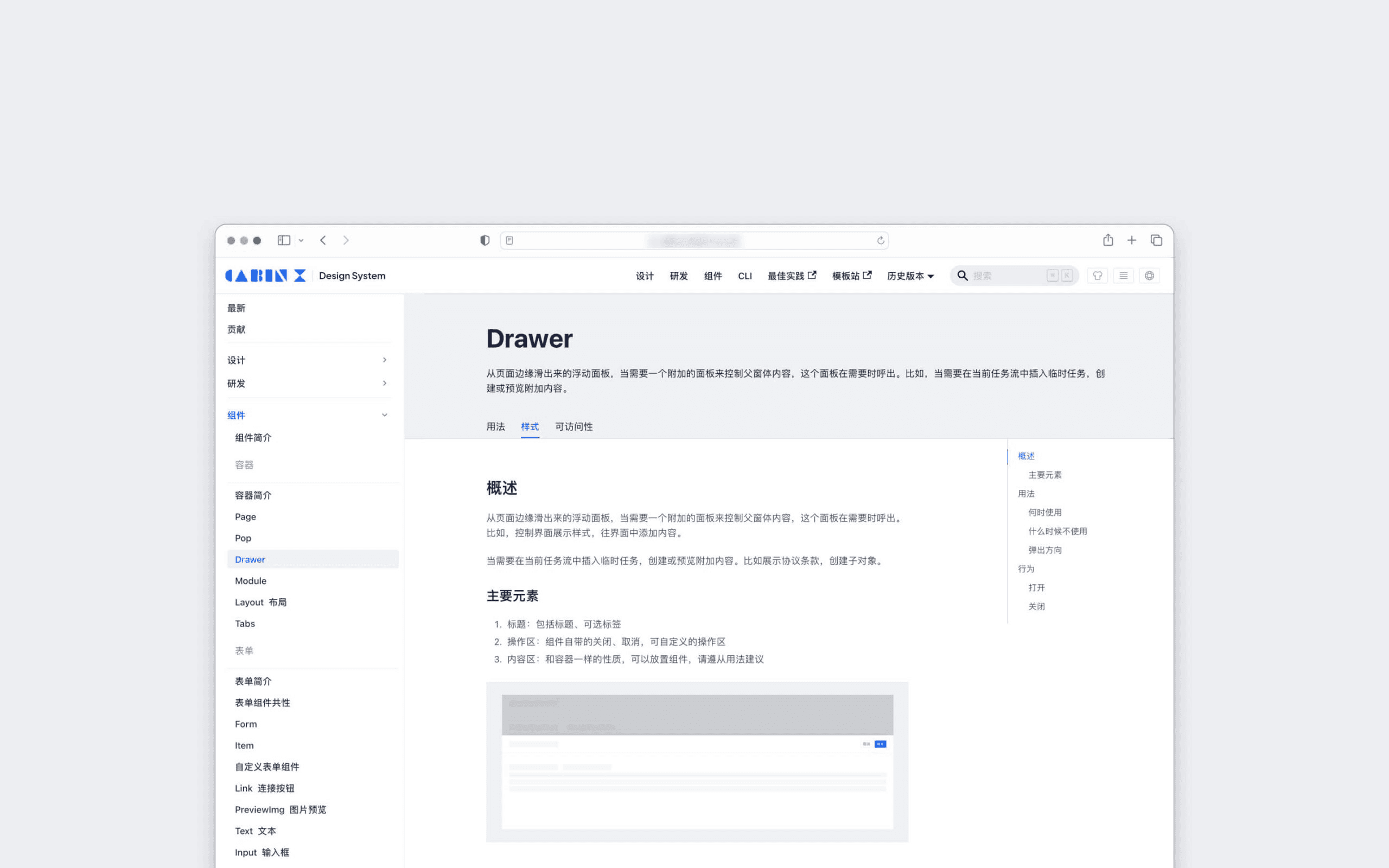Click the browser share icon
This screenshot has height=868, width=1389.
coord(1108,240)
